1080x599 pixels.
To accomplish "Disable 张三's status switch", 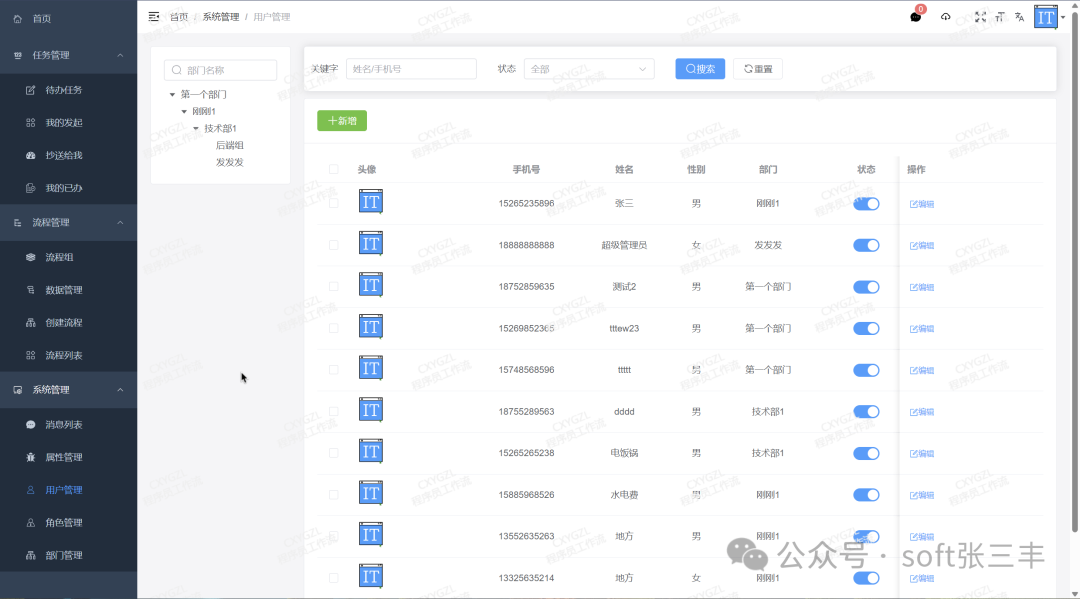I will tap(866, 203).
